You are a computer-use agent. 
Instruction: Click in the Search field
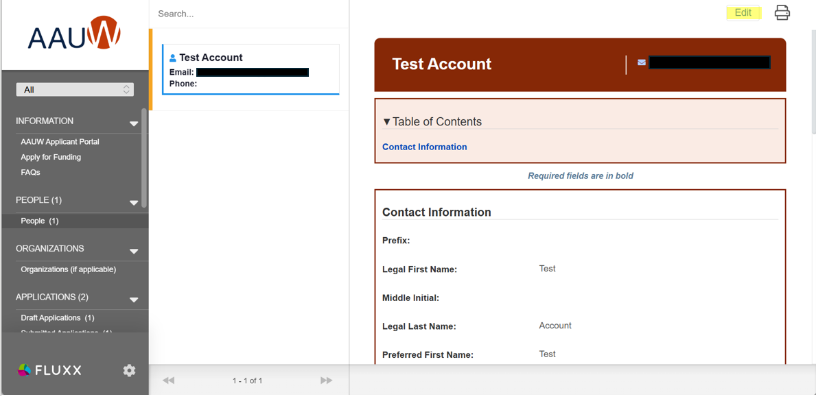click(x=249, y=14)
